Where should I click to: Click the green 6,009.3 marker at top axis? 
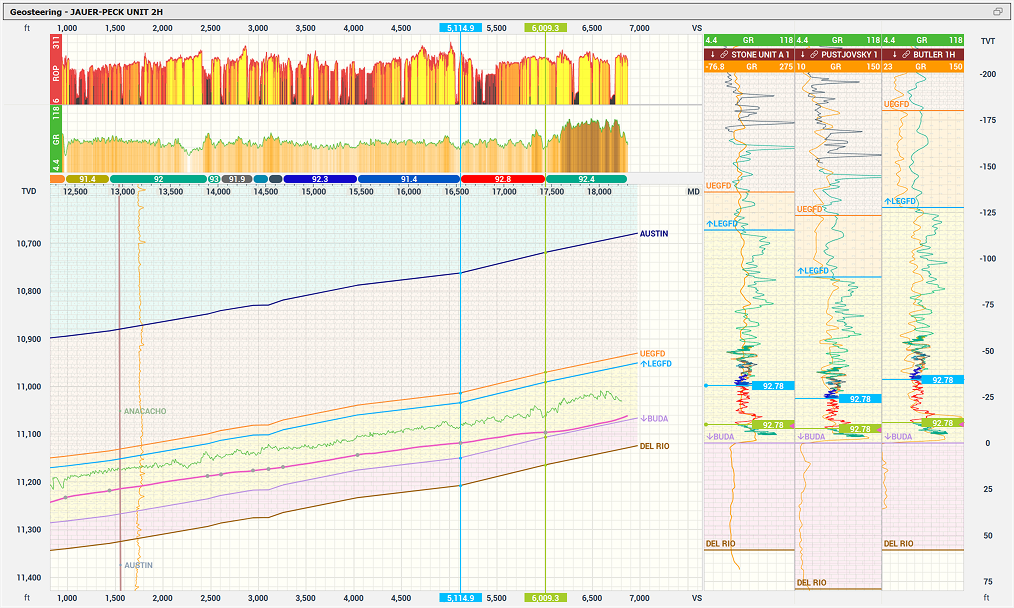pyautogui.click(x=546, y=28)
